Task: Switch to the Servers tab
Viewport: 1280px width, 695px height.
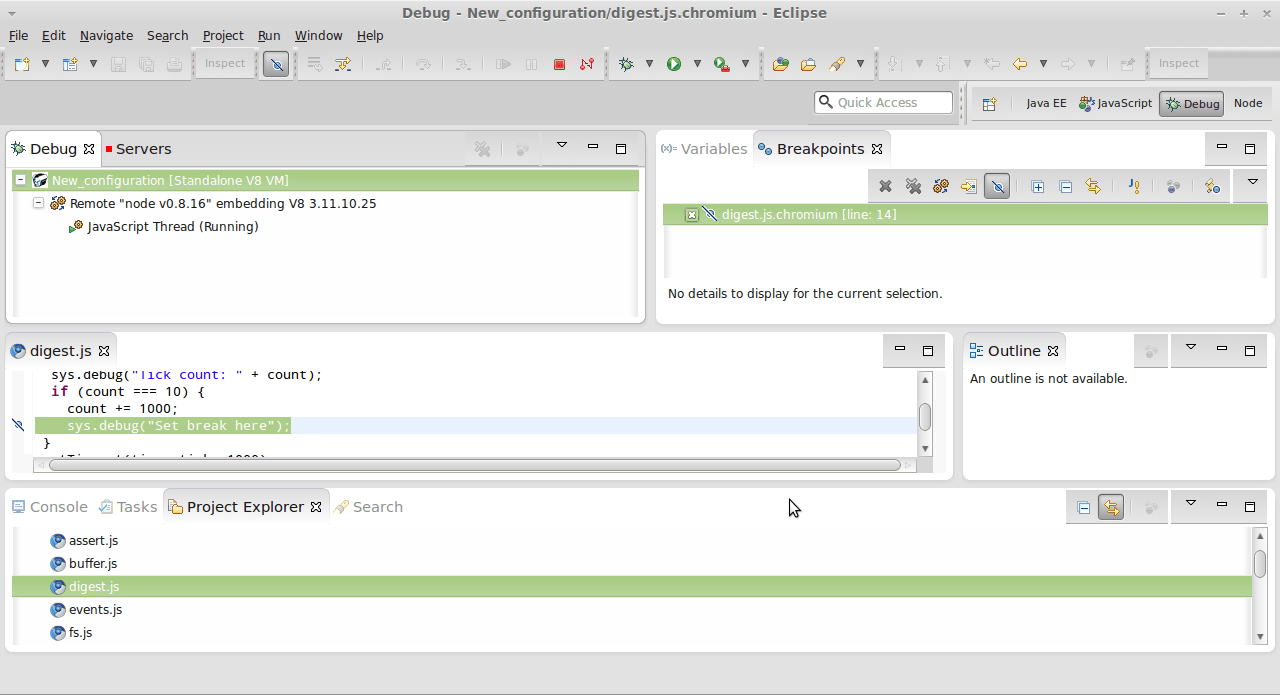Action: (x=138, y=149)
